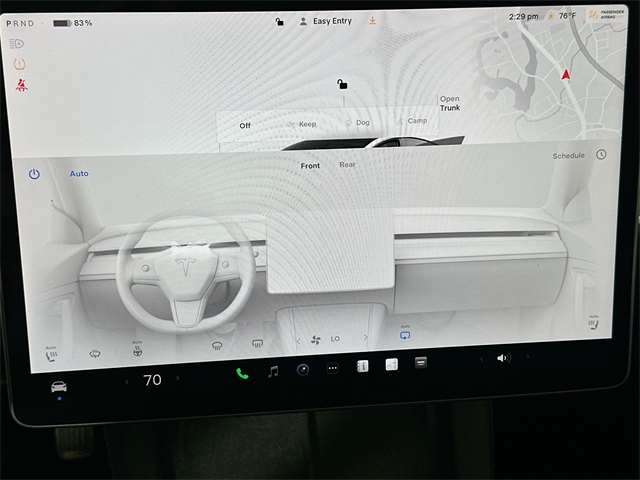Tap the battery level icon
Viewport: 640px width, 480px height.
(x=62, y=23)
